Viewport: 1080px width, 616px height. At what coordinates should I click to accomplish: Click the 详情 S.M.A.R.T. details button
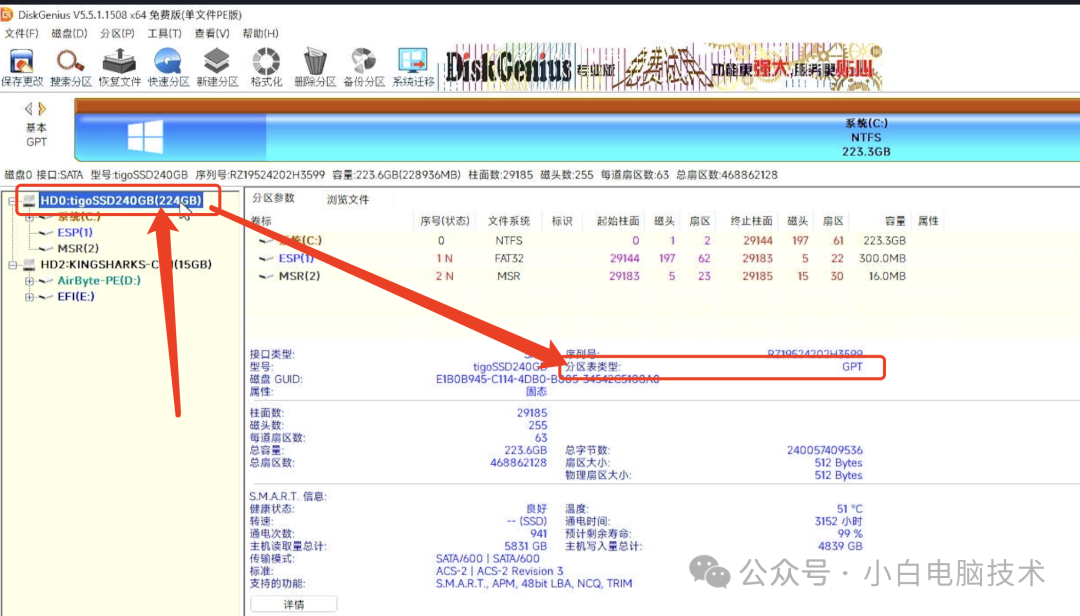(x=294, y=604)
